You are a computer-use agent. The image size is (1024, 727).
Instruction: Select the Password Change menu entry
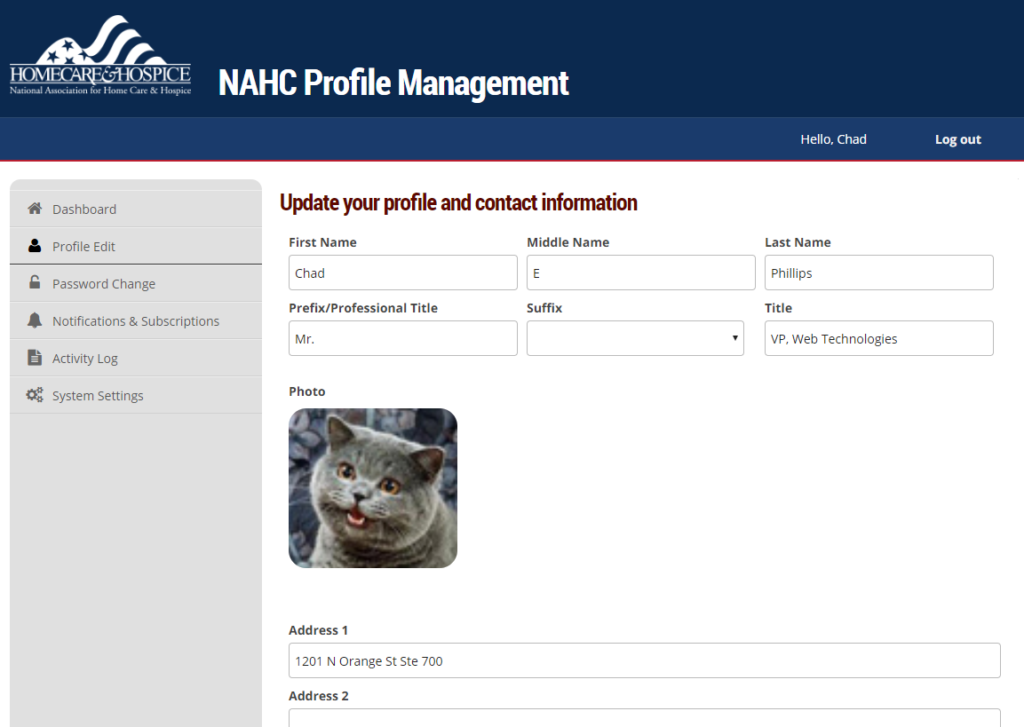[104, 284]
